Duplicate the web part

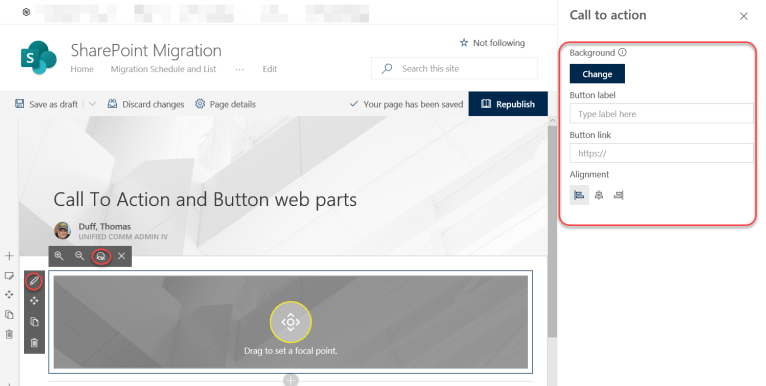[34, 322]
